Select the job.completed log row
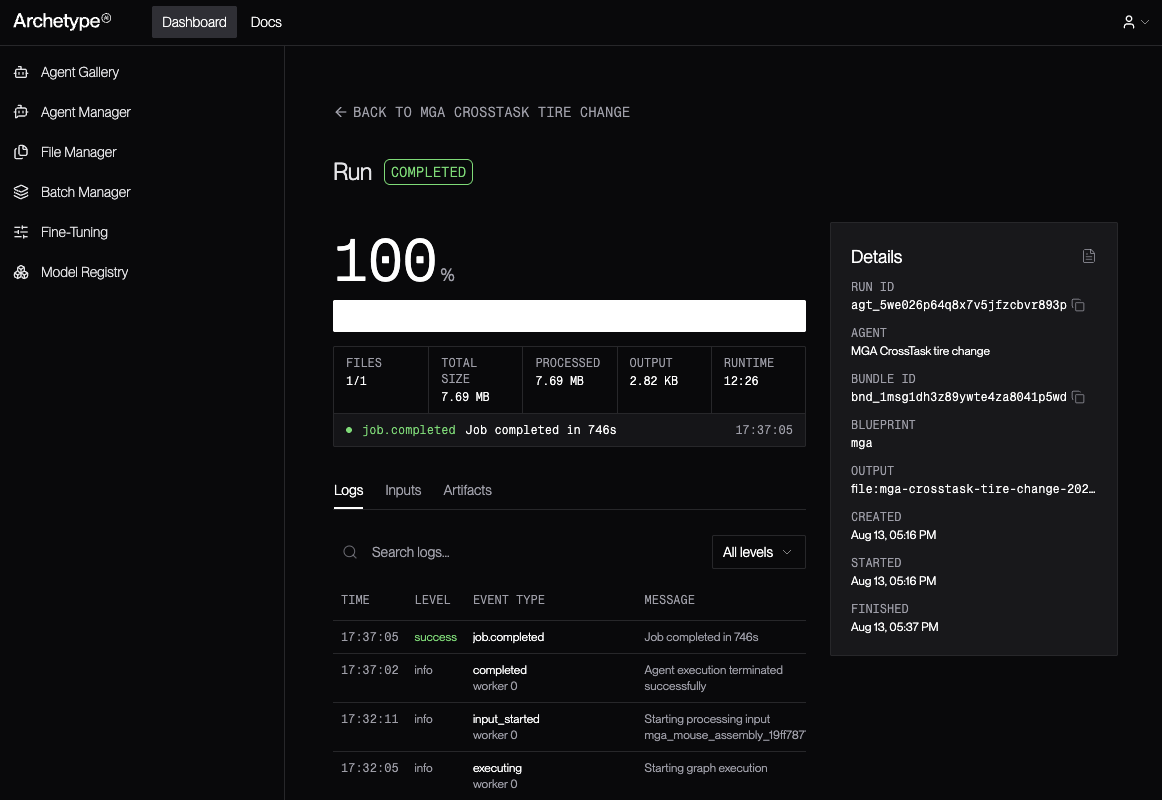 pos(569,637)
